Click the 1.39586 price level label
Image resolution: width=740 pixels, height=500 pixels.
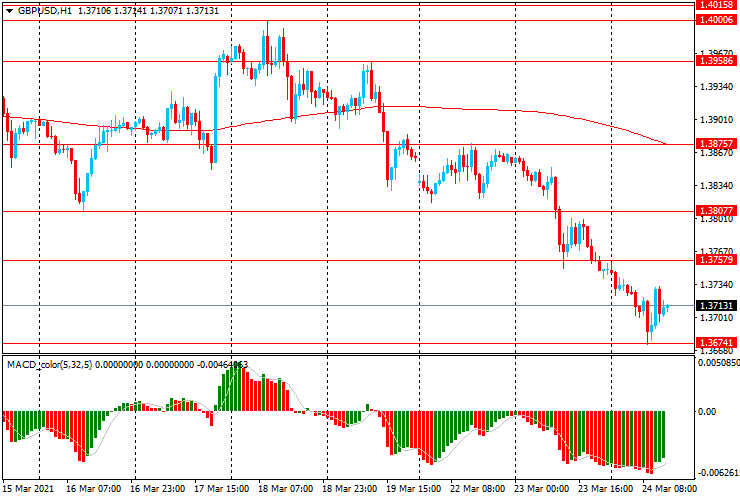click(x=716, y=60)
